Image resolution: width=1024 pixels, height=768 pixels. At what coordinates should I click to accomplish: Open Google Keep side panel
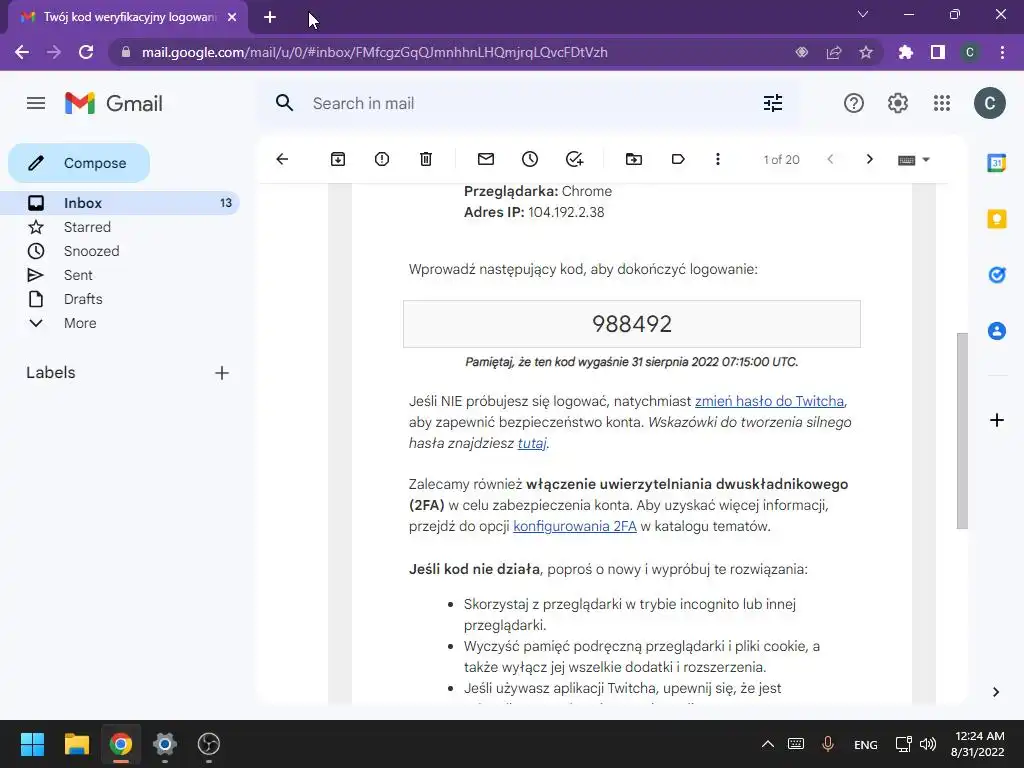coord(997,219)
